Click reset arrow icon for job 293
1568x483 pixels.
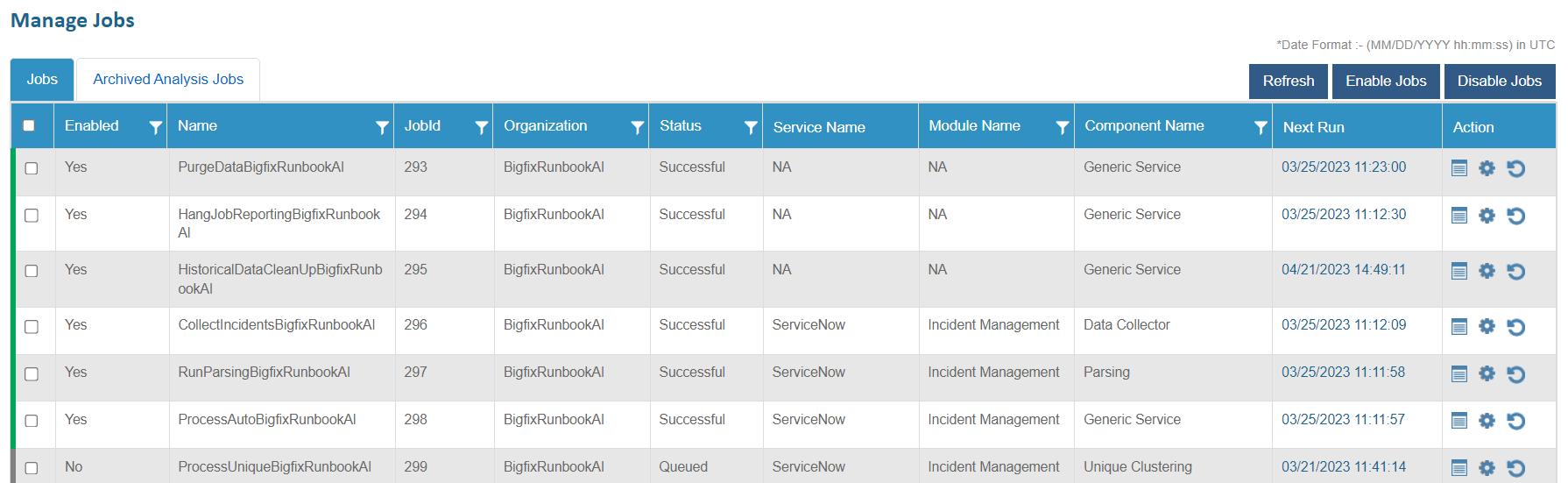[1515, 168]
